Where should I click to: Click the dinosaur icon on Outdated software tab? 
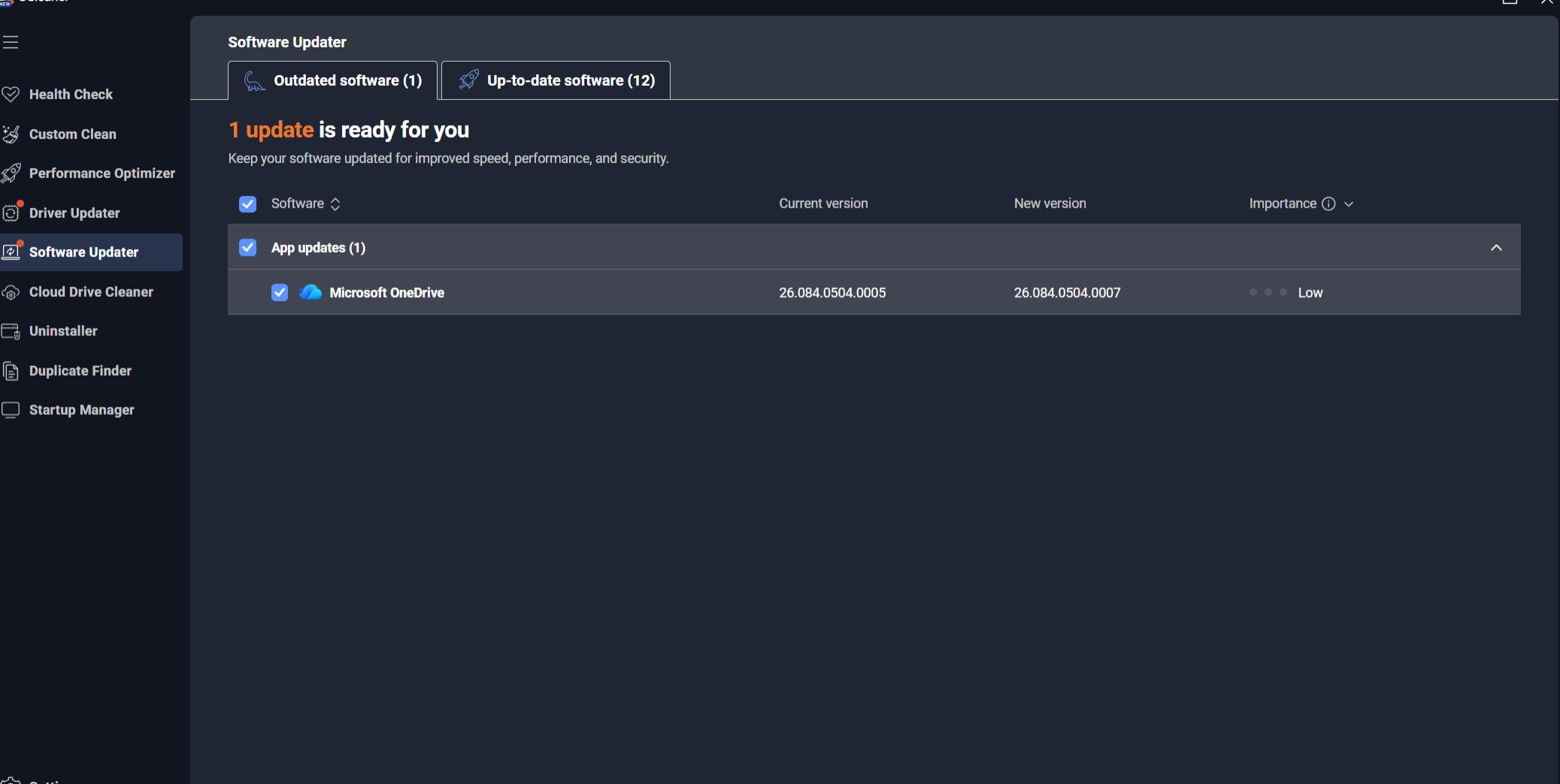(254, 80)
